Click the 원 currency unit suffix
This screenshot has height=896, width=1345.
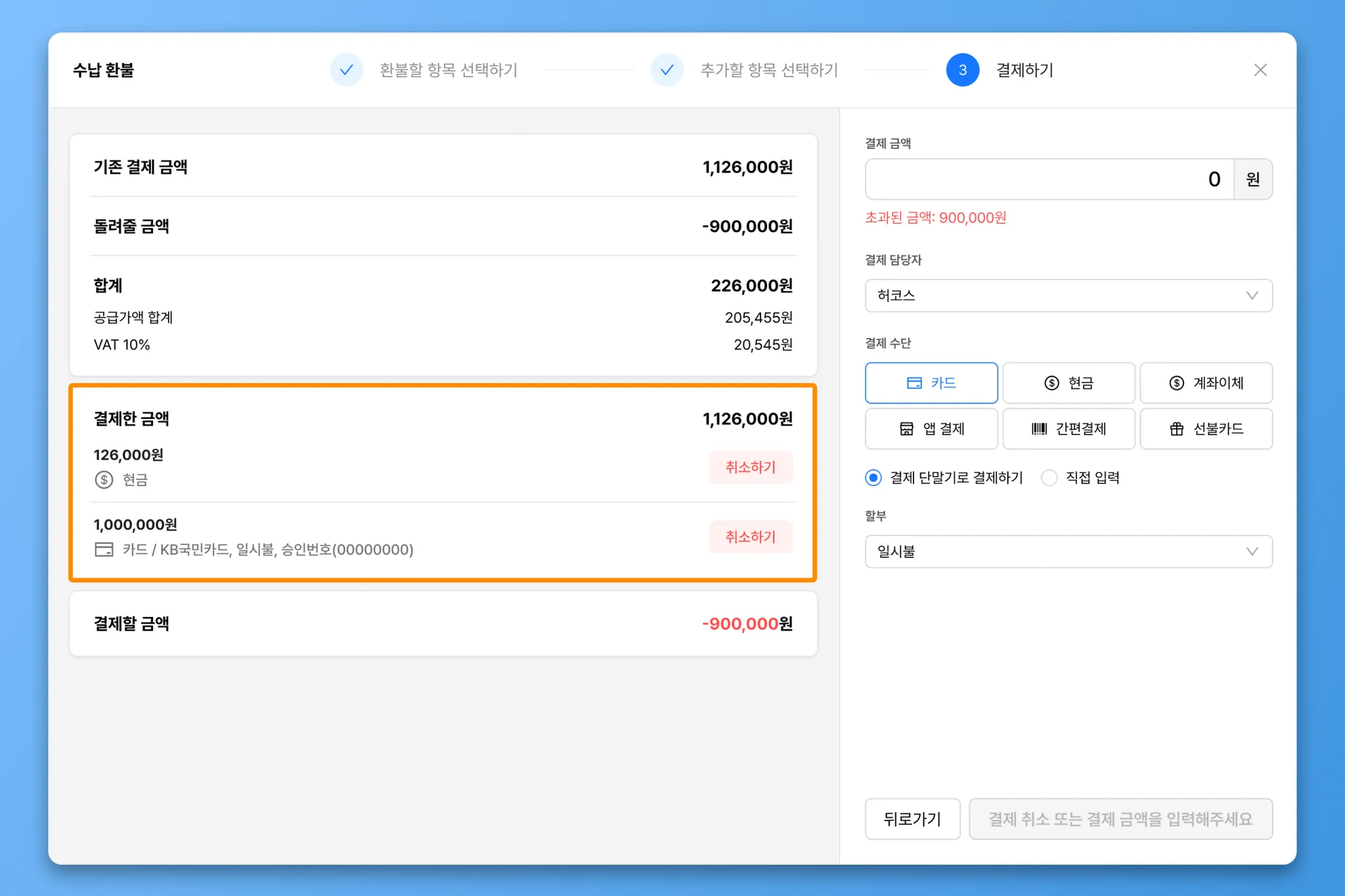pyautogui.click(x=1253, y=179)
